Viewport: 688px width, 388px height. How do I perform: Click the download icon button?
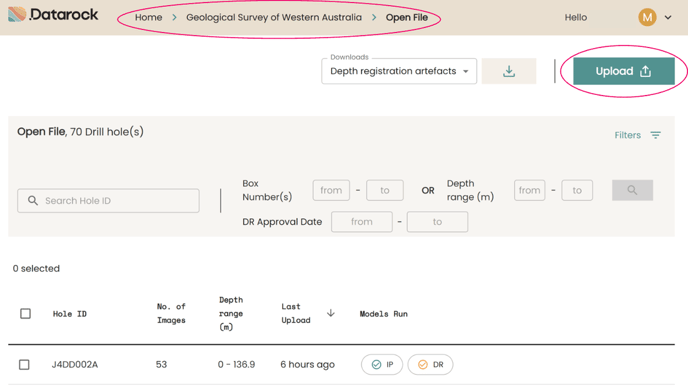point(509,71)
